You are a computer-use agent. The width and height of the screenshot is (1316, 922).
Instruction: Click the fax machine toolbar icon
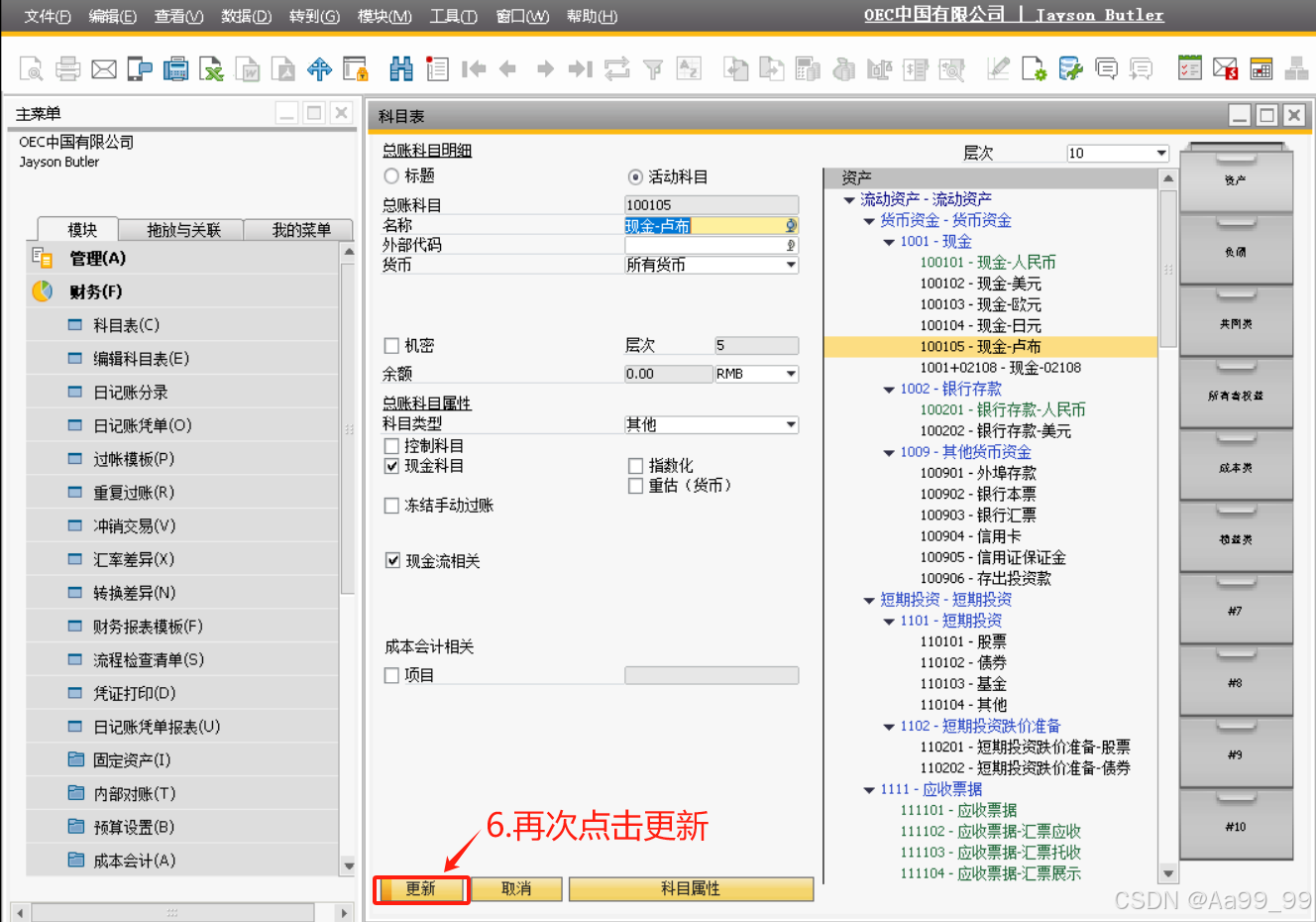point(175,68)
